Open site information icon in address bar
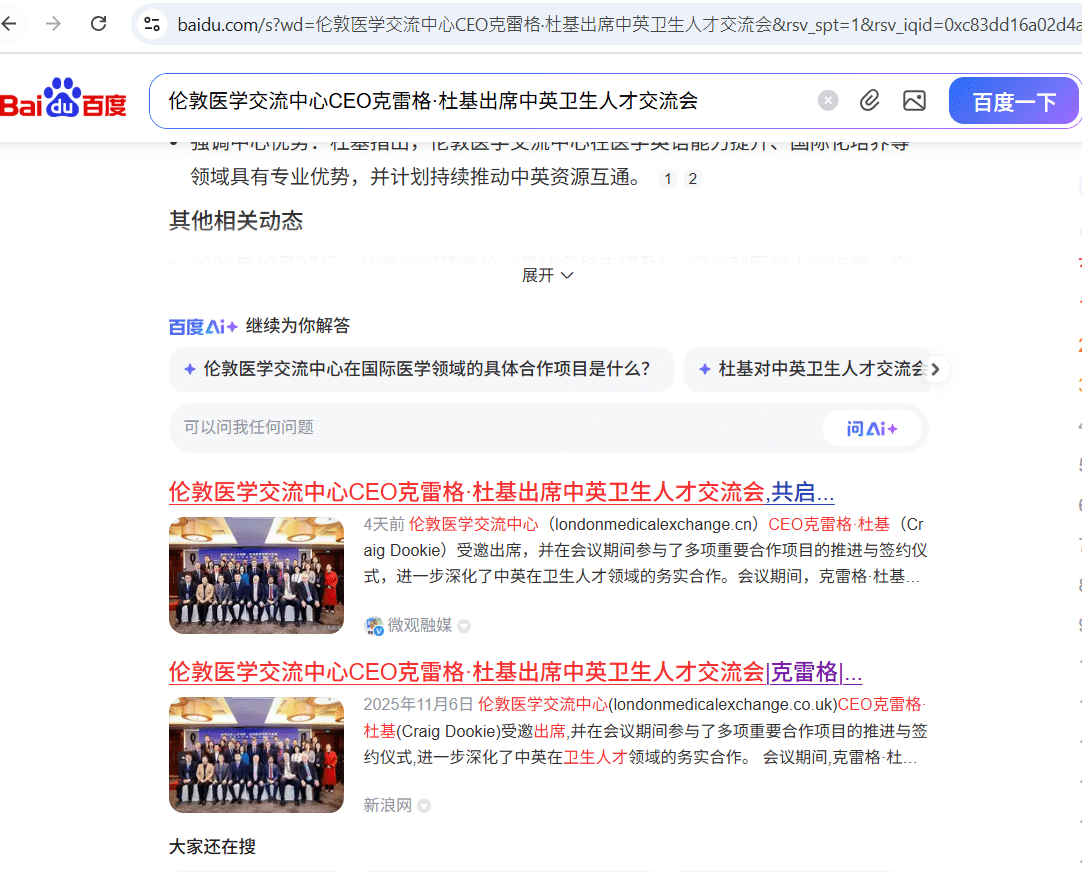The height and width of the screenshot is (872, 1082). (152, 24)
